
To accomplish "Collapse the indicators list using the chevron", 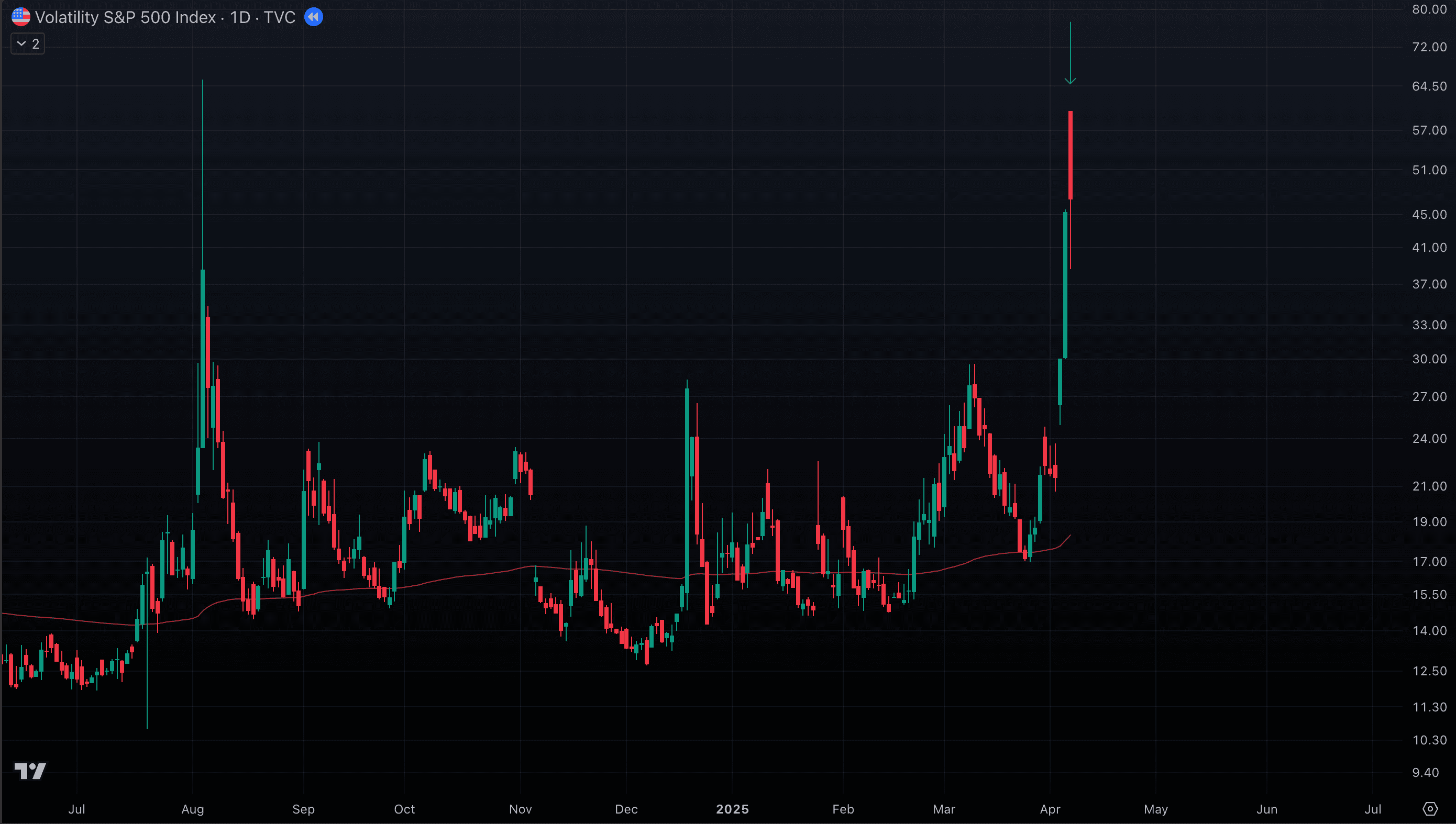I will [x=20, y=43].
